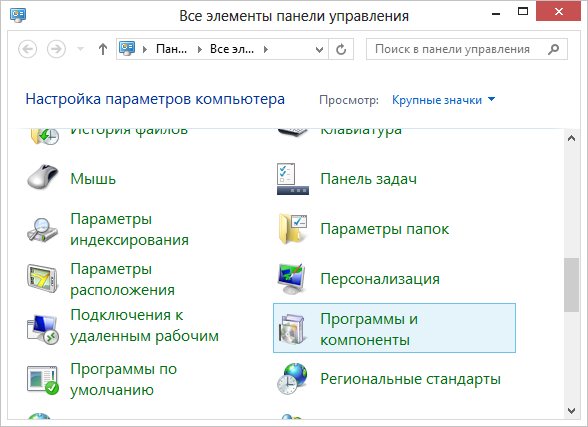Viewport: 588px width, 427px height.
Task: Click the Региональные стандарты globe icon
Action: point(292,378)
